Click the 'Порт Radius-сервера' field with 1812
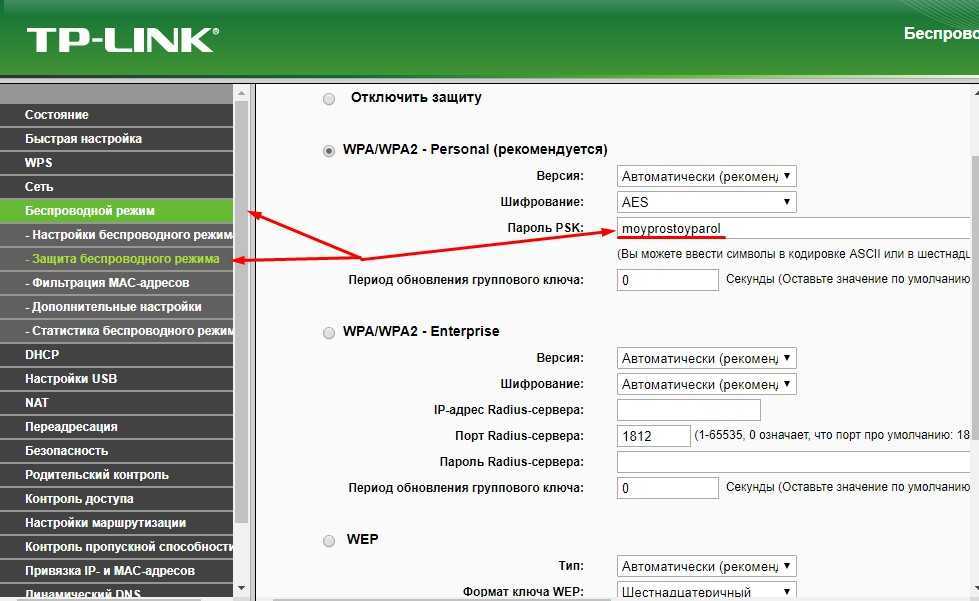 [653, 436]
